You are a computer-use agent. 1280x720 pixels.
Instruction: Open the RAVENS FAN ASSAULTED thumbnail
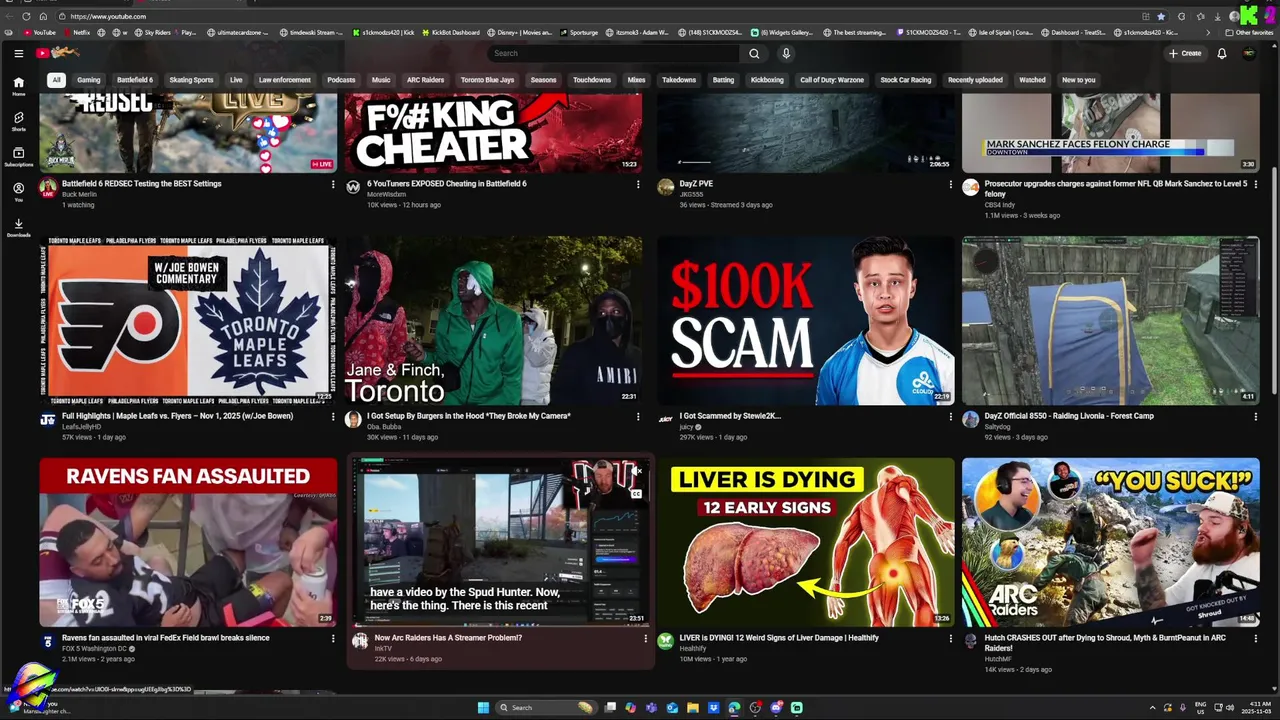[x=189, y=542]
